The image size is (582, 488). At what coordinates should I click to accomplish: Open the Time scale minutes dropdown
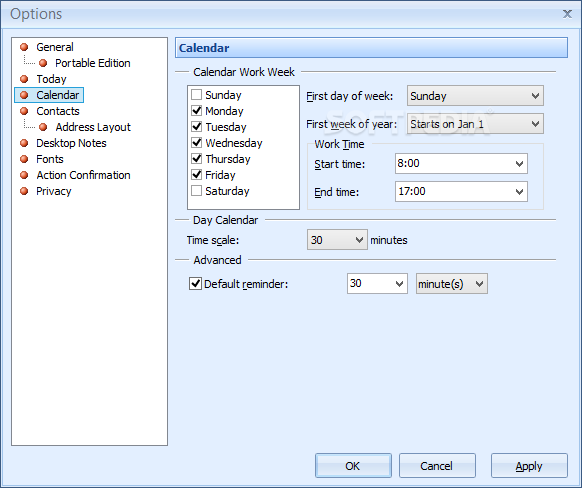point(337,240)
